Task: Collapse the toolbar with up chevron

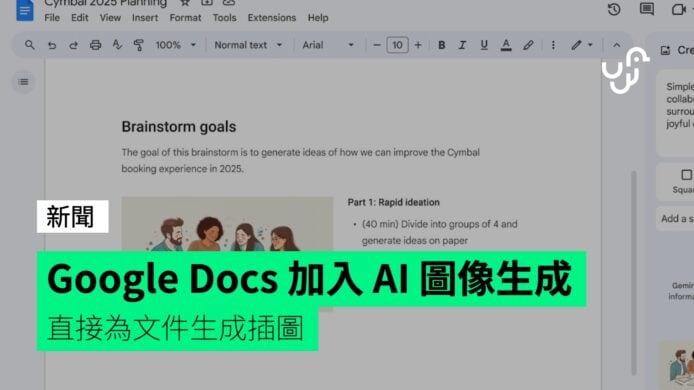Action: click(x=617, y=45)
